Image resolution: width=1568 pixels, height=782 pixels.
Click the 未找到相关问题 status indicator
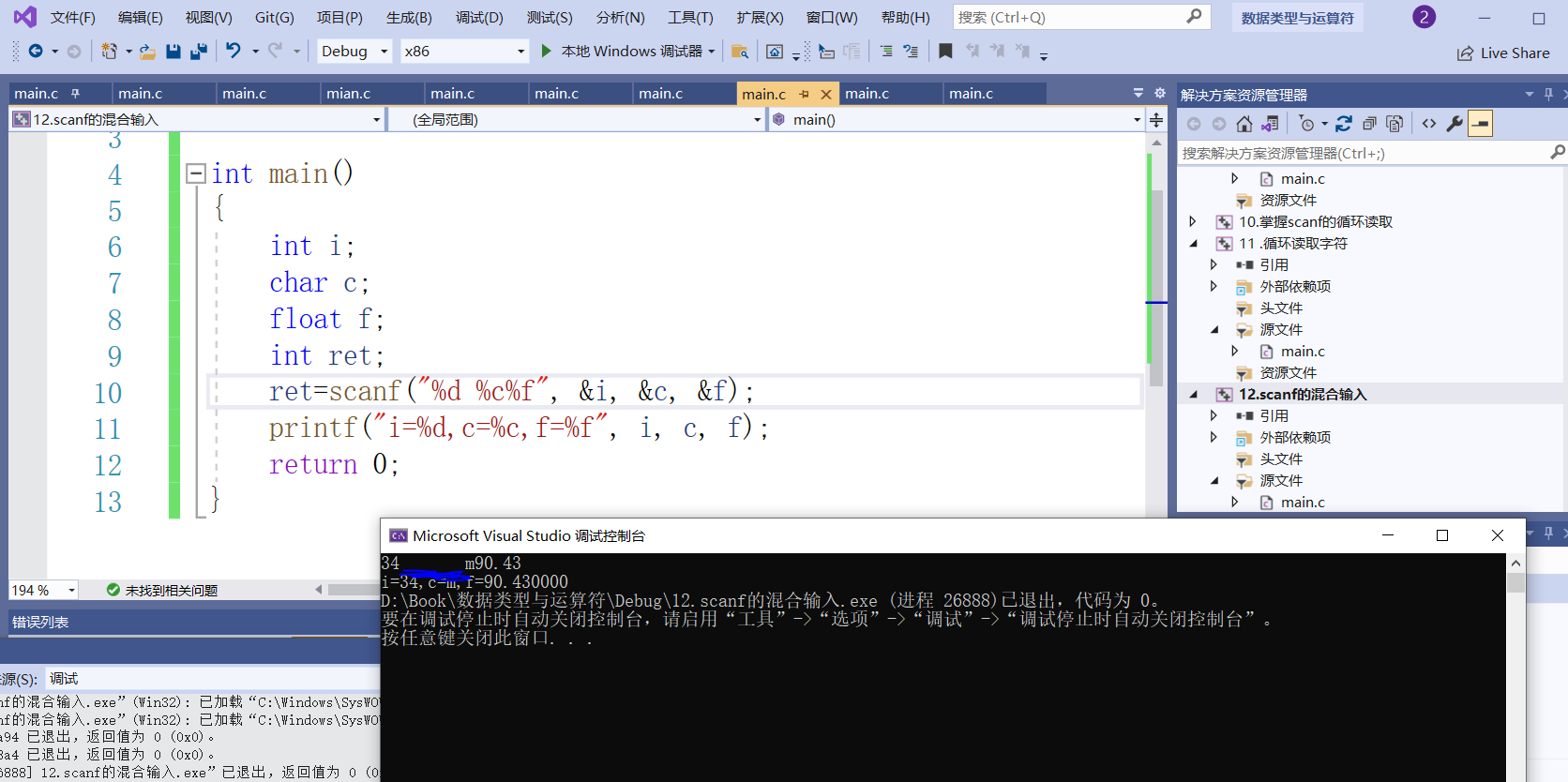[x=162, y=590]
